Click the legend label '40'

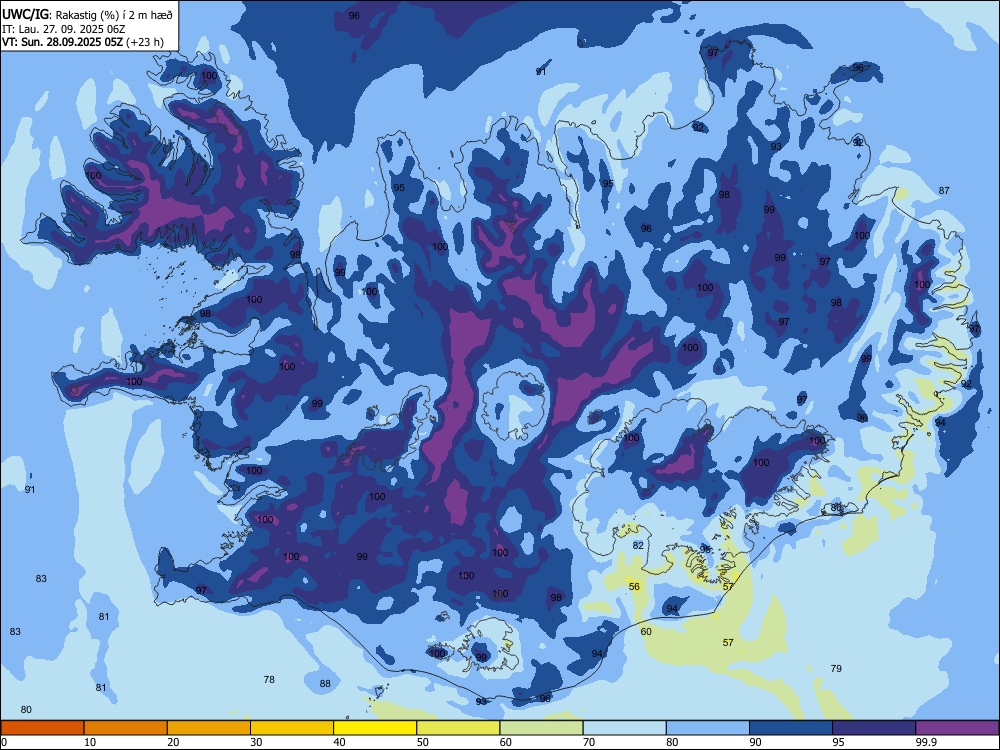(339, 742)
